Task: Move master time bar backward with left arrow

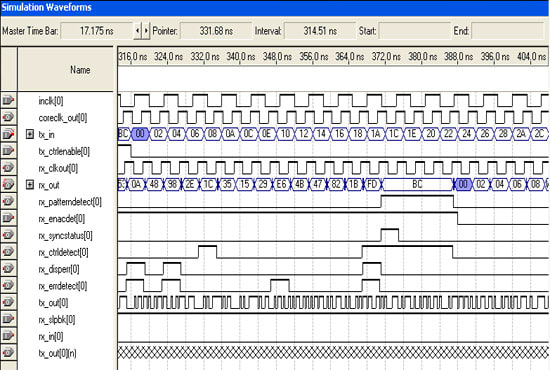Action: pyautogui.click(x=138, y=31)
